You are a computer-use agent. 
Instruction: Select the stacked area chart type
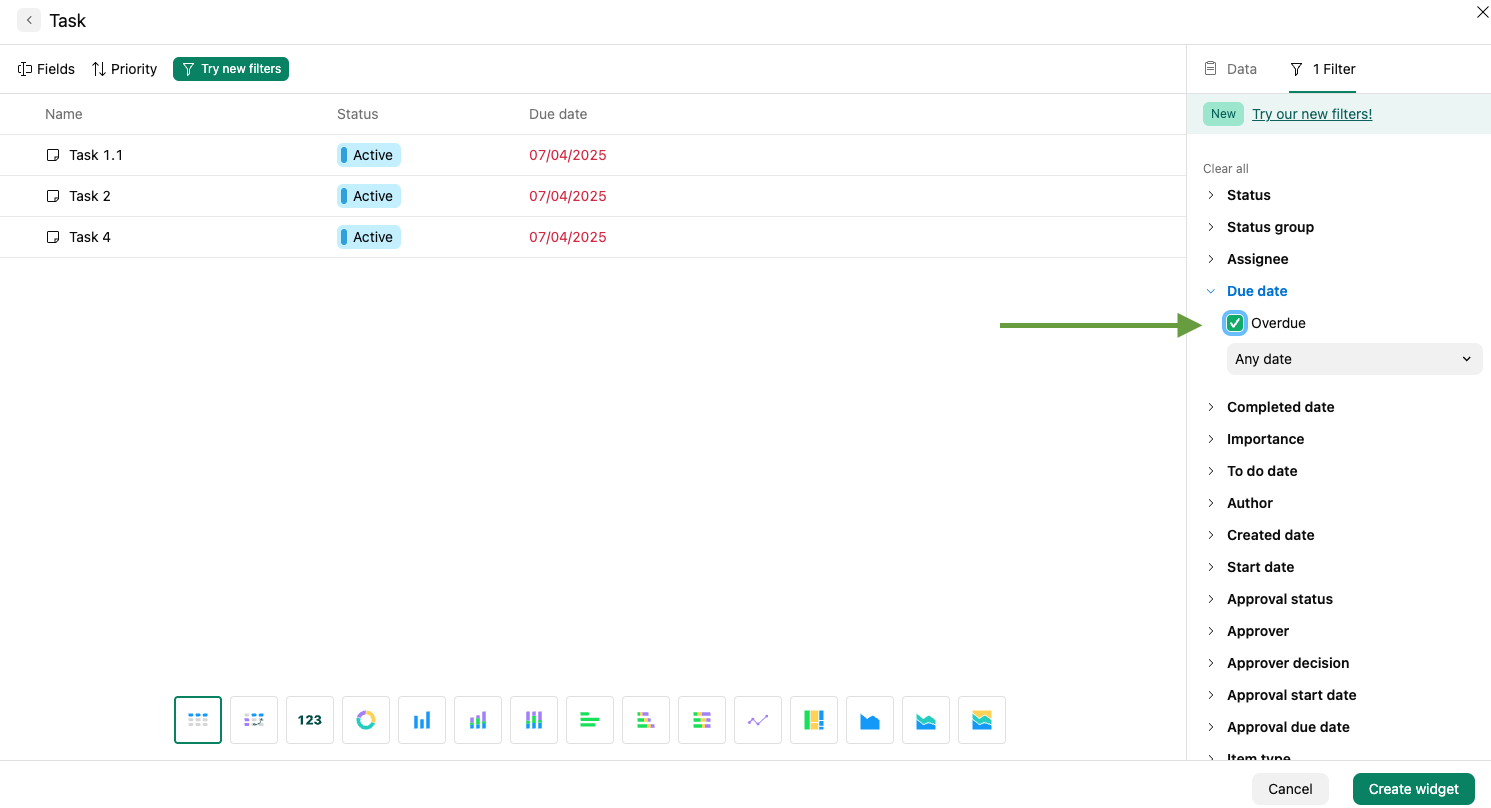[926, 720]
